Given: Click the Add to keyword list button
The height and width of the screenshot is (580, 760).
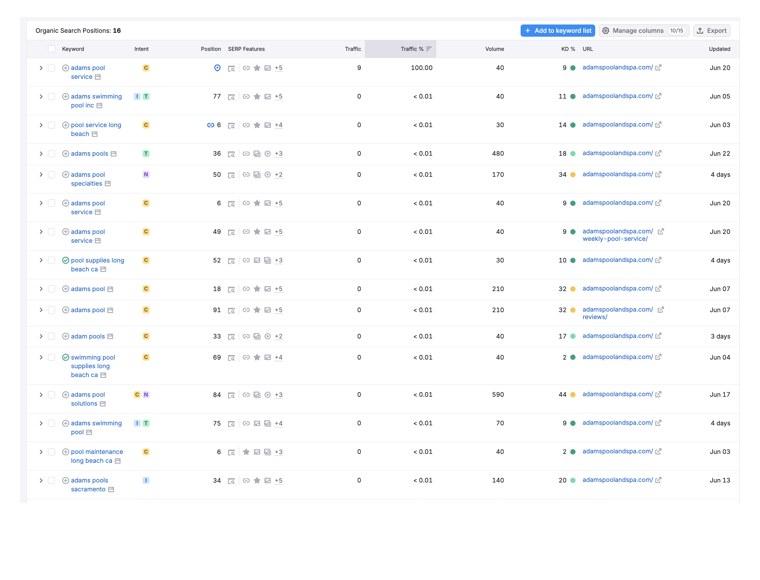Looking at the screenshot, I should (557, 31).
